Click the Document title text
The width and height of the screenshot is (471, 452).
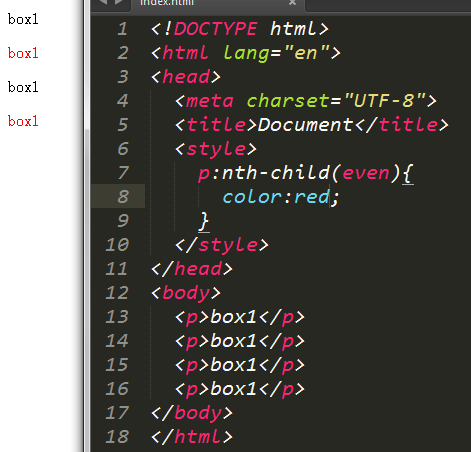[306, 125]
